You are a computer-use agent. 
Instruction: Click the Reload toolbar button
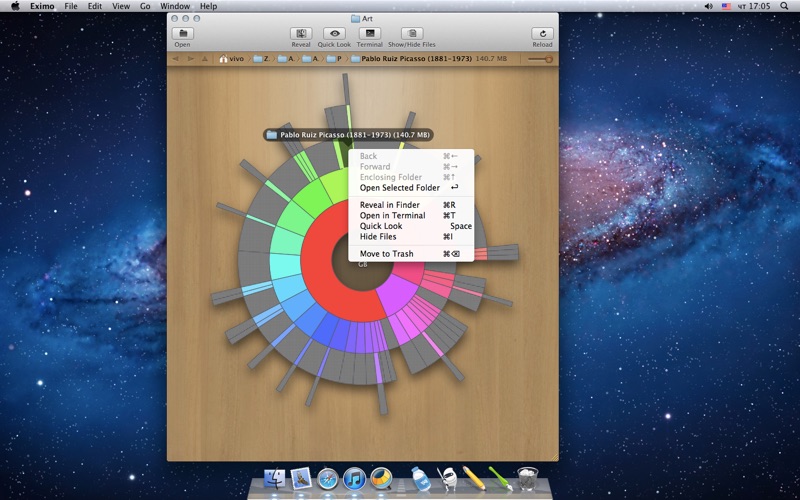click(542, 34)
